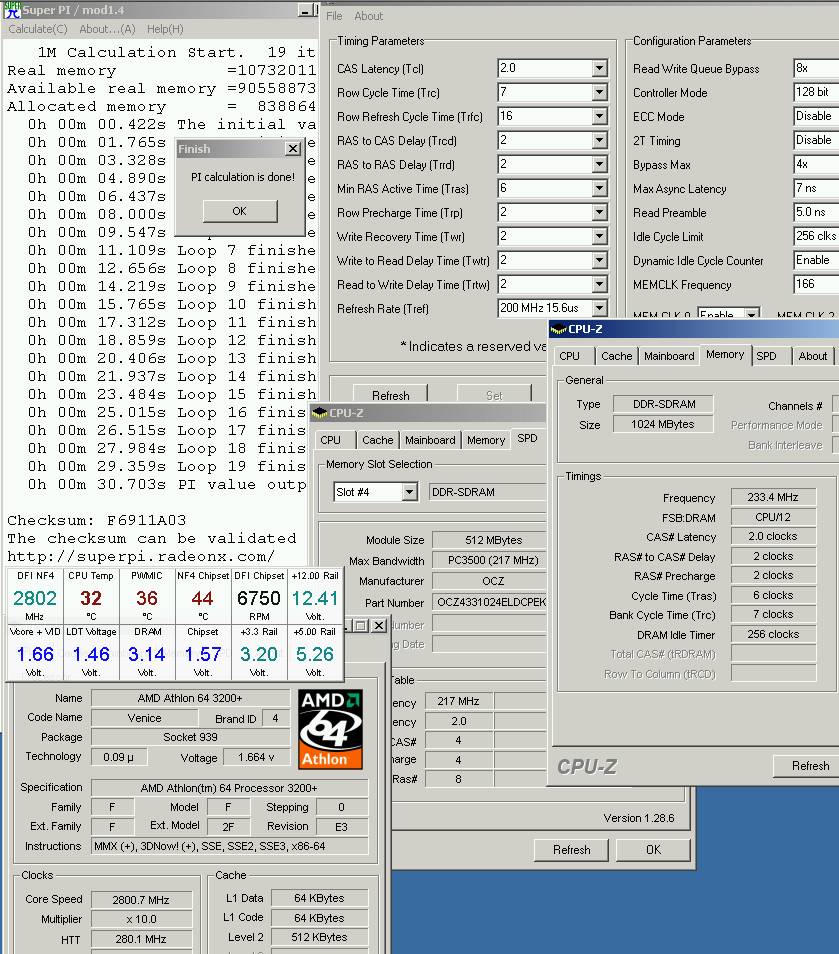The width and height of the screenshot is (839, 954).
Task: Click the Read Write Queue Bypass 8x field
Action: click(x=815, y=68)
